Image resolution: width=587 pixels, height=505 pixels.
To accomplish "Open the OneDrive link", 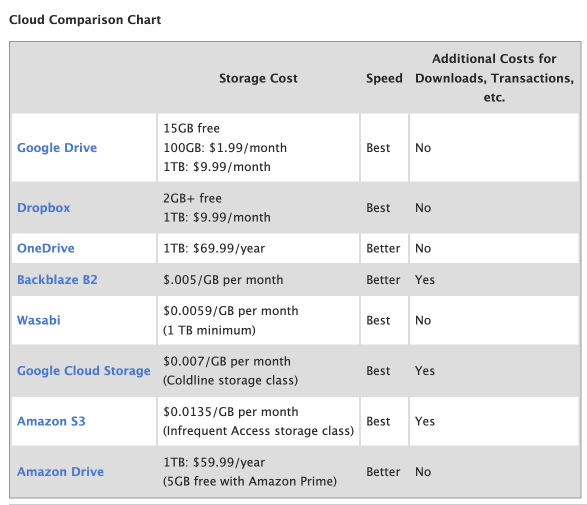I will click(x=46, y=248).
